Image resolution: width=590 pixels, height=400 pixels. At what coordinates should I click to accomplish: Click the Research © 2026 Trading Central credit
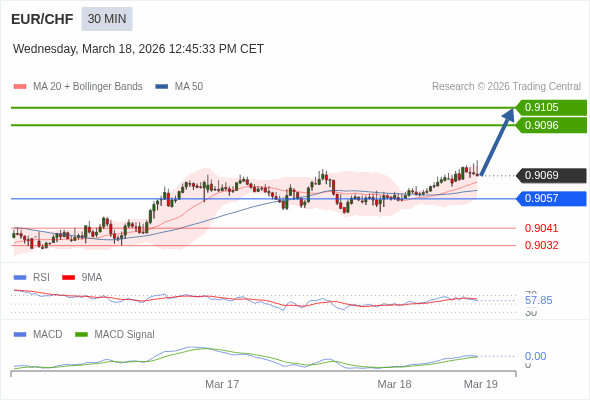pos(506,87)
